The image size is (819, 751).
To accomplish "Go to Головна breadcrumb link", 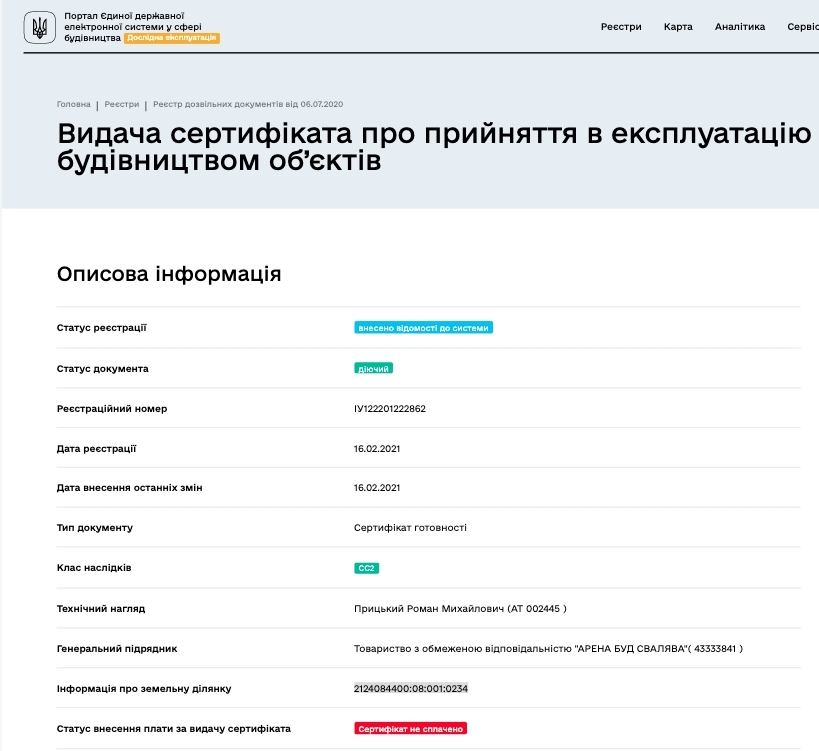I will point(74,104).
